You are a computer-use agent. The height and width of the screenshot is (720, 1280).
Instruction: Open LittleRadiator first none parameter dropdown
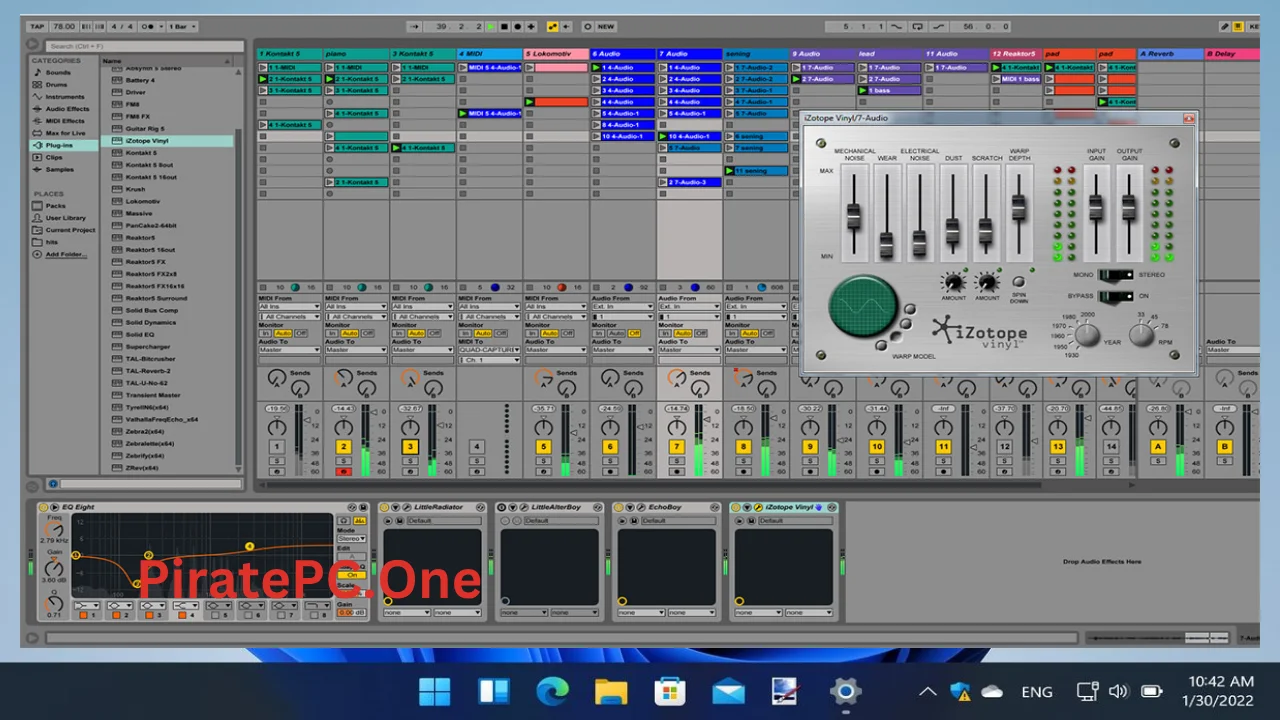[406, 612]
